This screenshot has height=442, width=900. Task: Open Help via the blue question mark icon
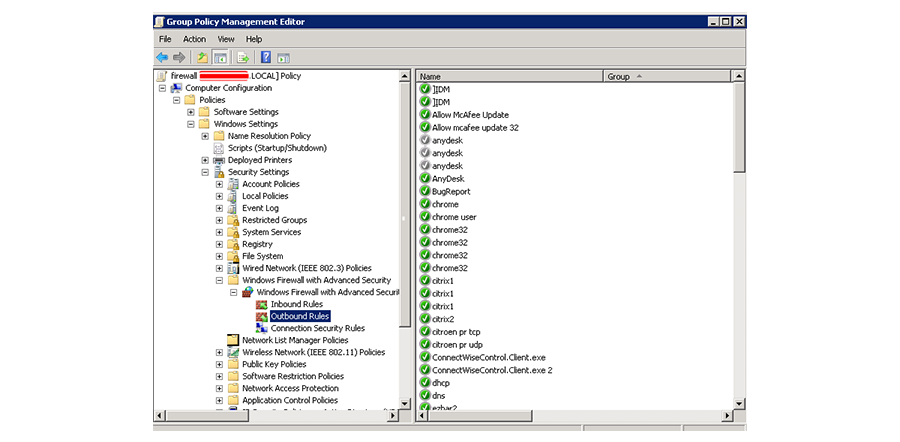tap(266, 57)
